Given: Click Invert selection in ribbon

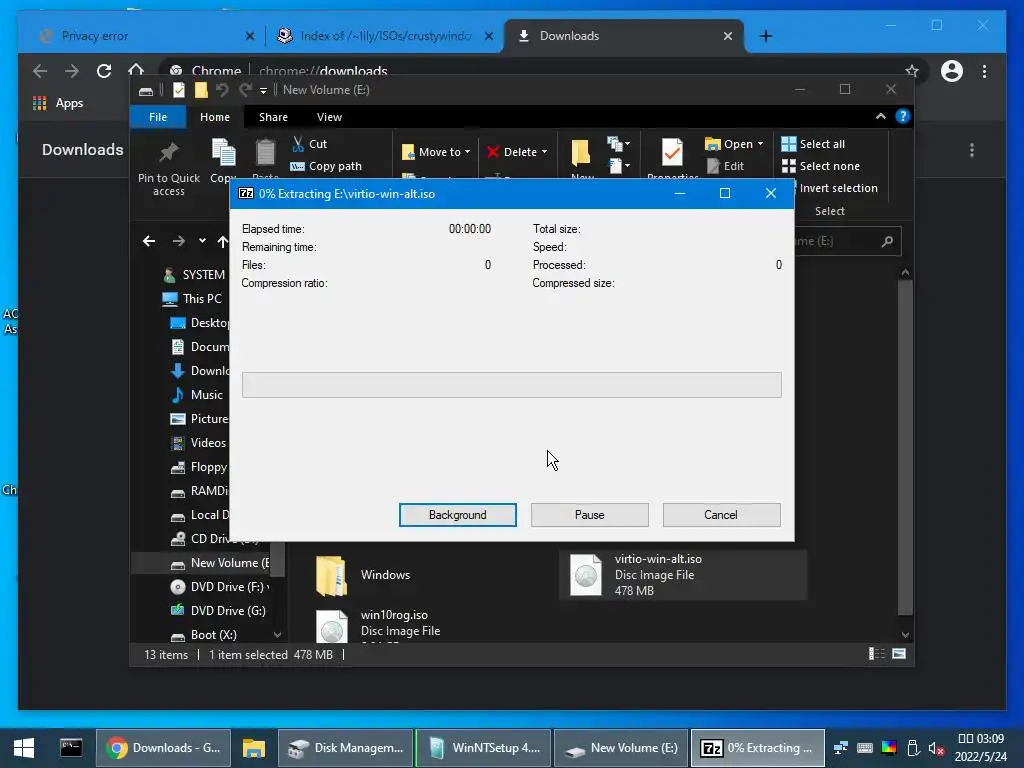Looking at the screenshot, I should point(839,188).
